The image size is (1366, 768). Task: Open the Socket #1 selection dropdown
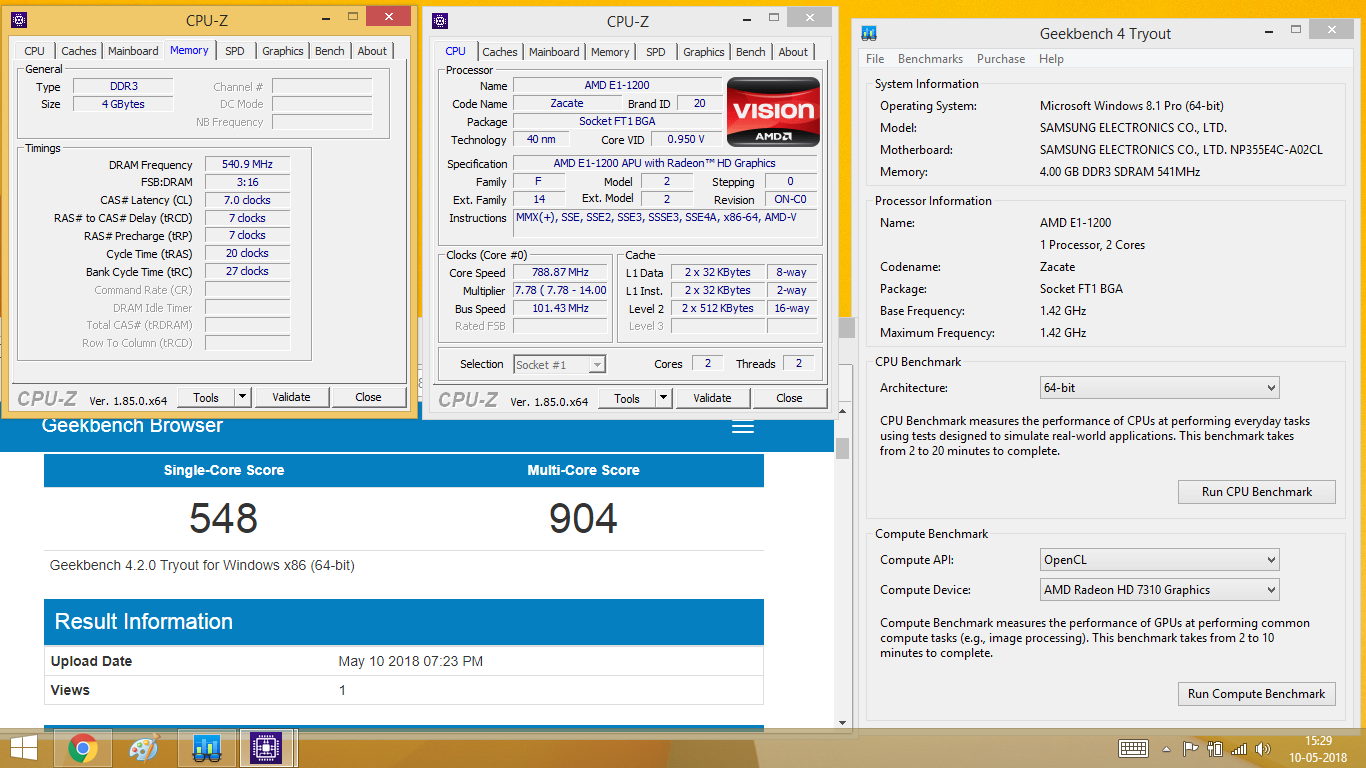pos(560,365)
